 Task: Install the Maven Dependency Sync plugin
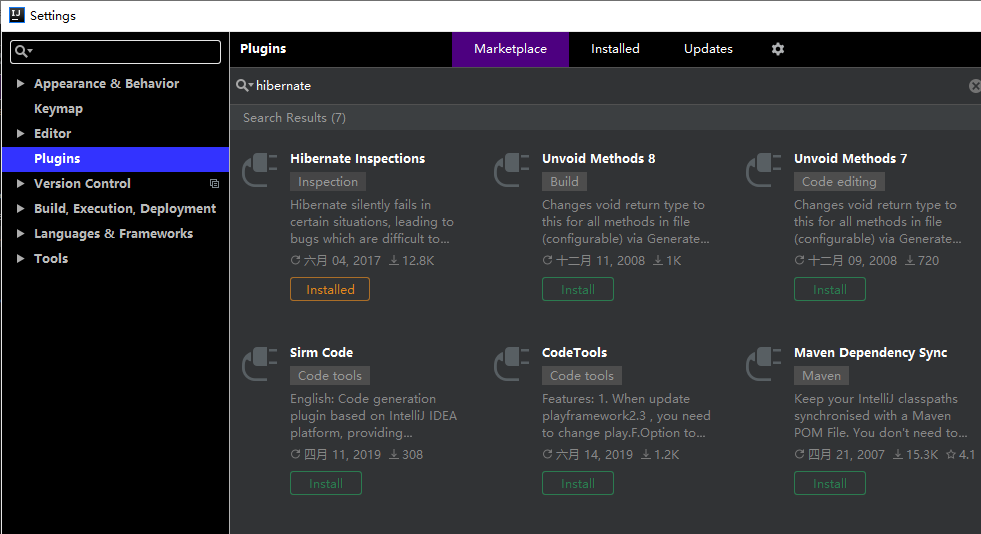830,483
